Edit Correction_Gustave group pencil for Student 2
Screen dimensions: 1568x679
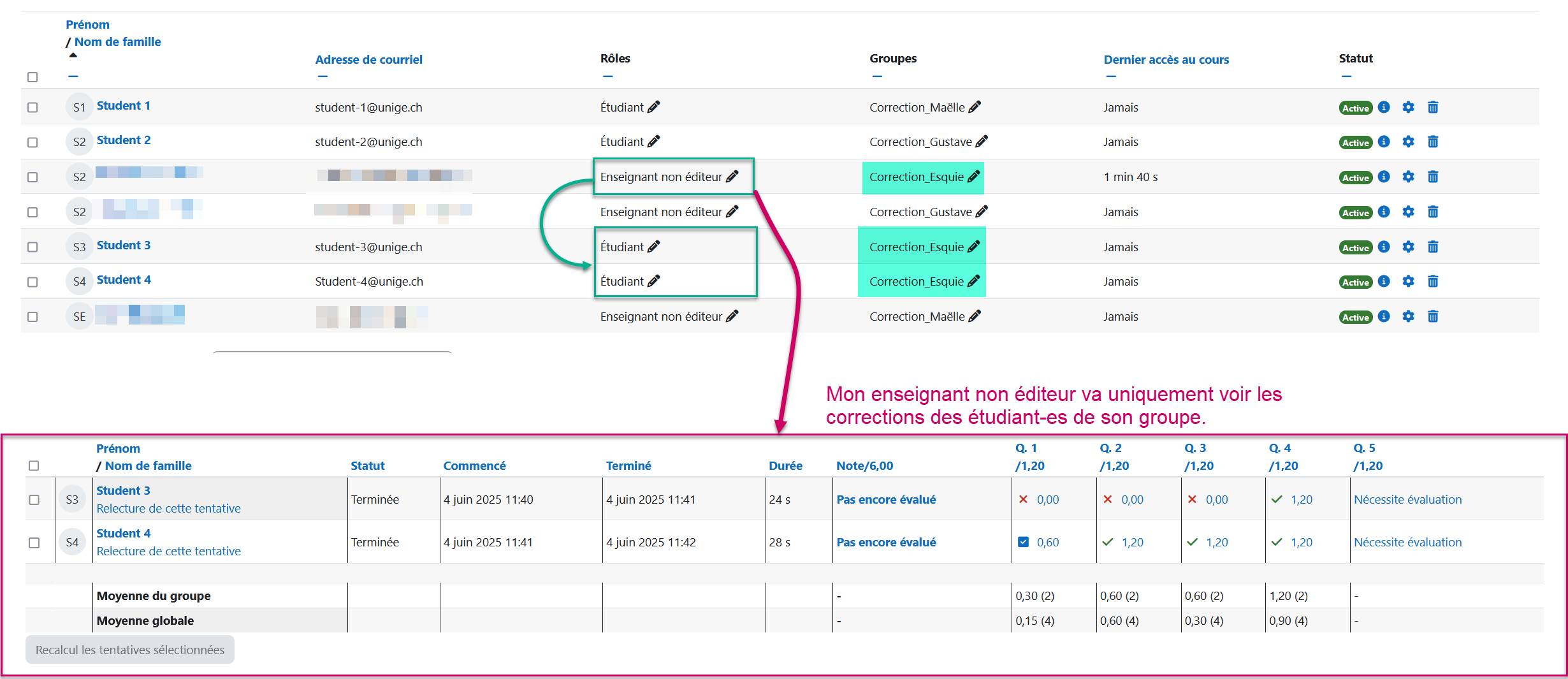coord(982,142)
